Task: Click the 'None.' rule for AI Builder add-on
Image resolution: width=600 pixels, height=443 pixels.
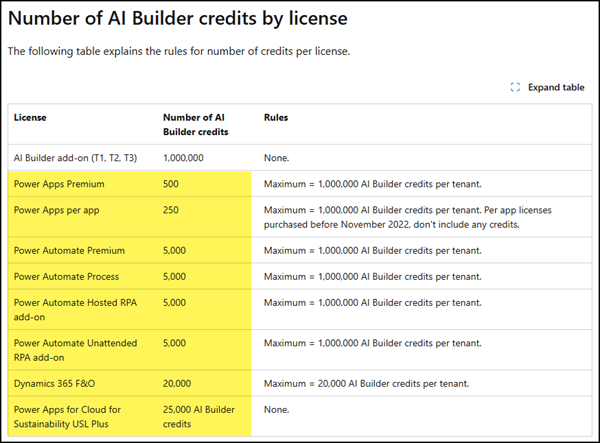Action: (276, 158)
